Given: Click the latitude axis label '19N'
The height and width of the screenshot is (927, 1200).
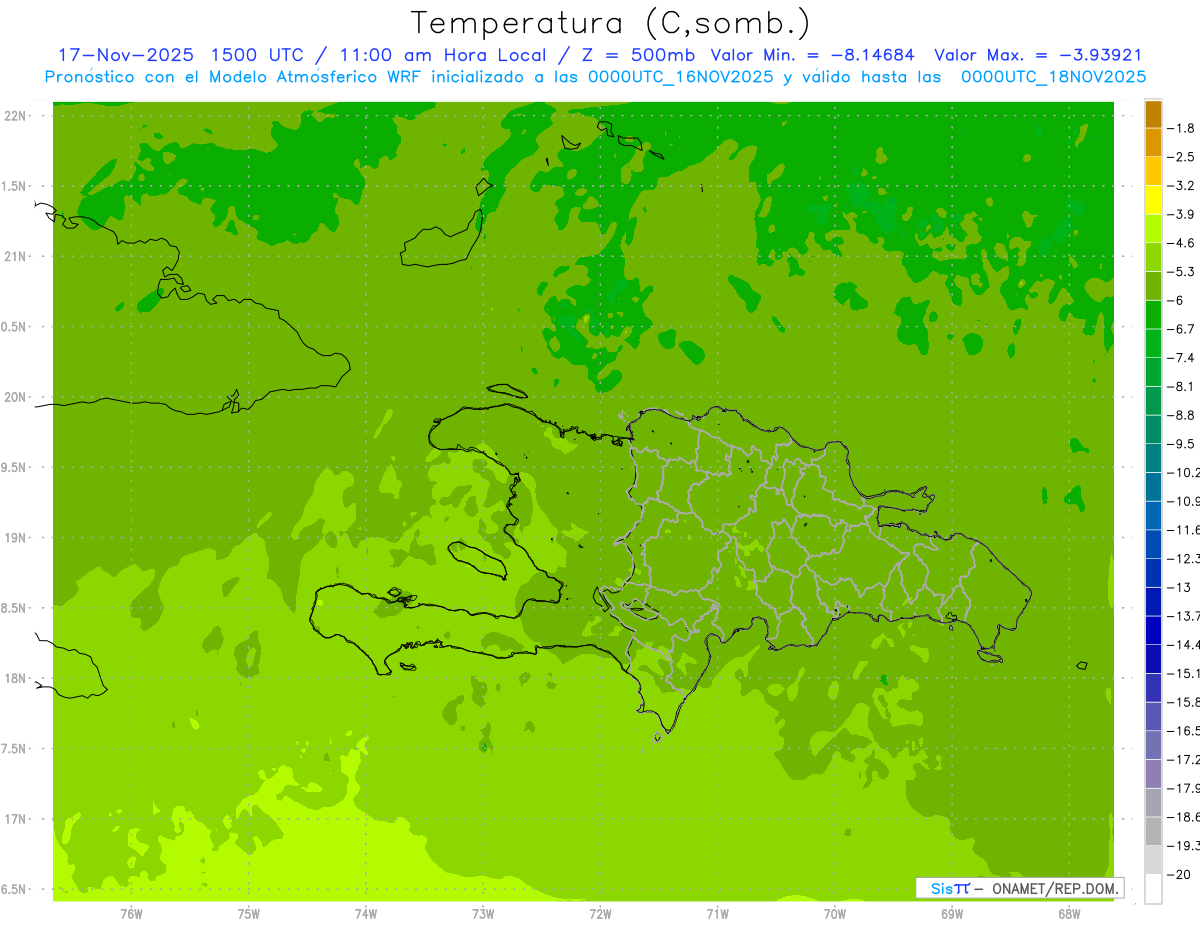Looking at the screenshot, I should pyautogui.click(x=14, y=538).
